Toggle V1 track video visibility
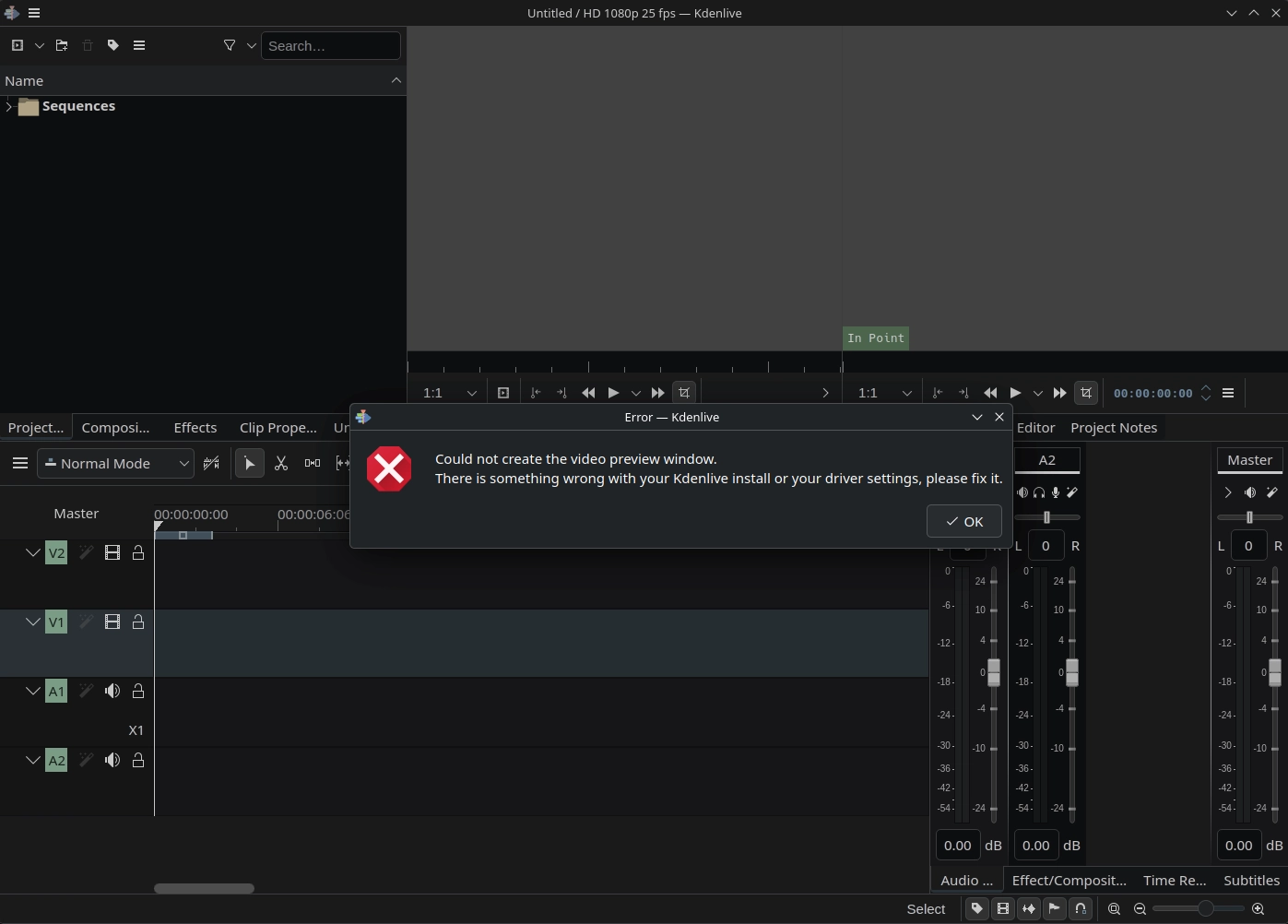The image size is (1288, 924). pyautogui.click(x=112, y=622)
